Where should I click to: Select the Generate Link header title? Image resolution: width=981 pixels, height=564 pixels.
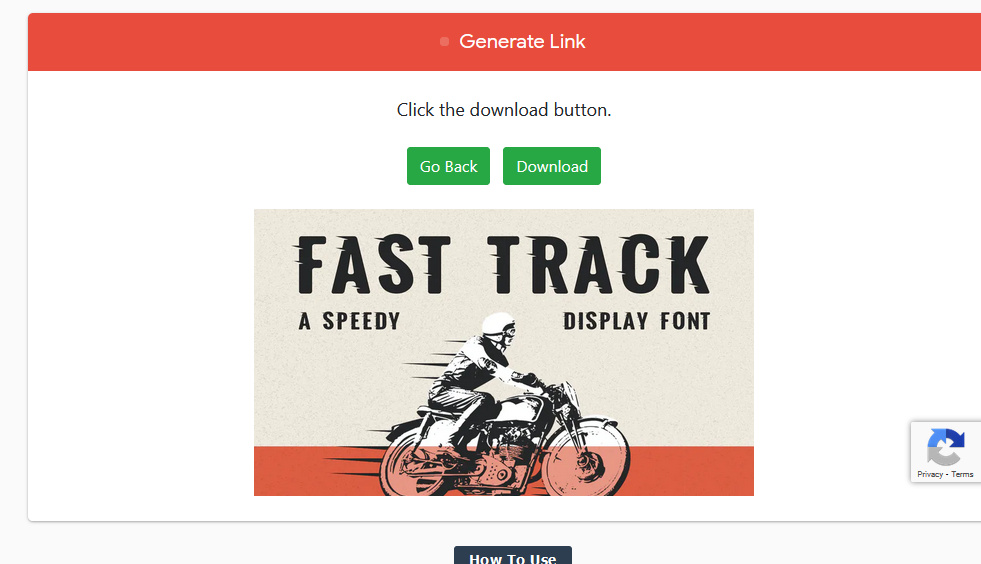pyautogui.click(x=522, y=41)
